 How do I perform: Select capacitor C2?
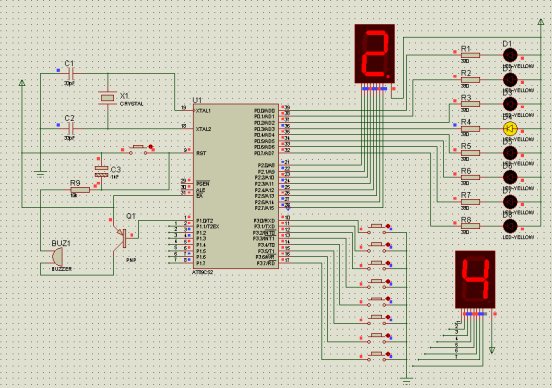point(70,128)
